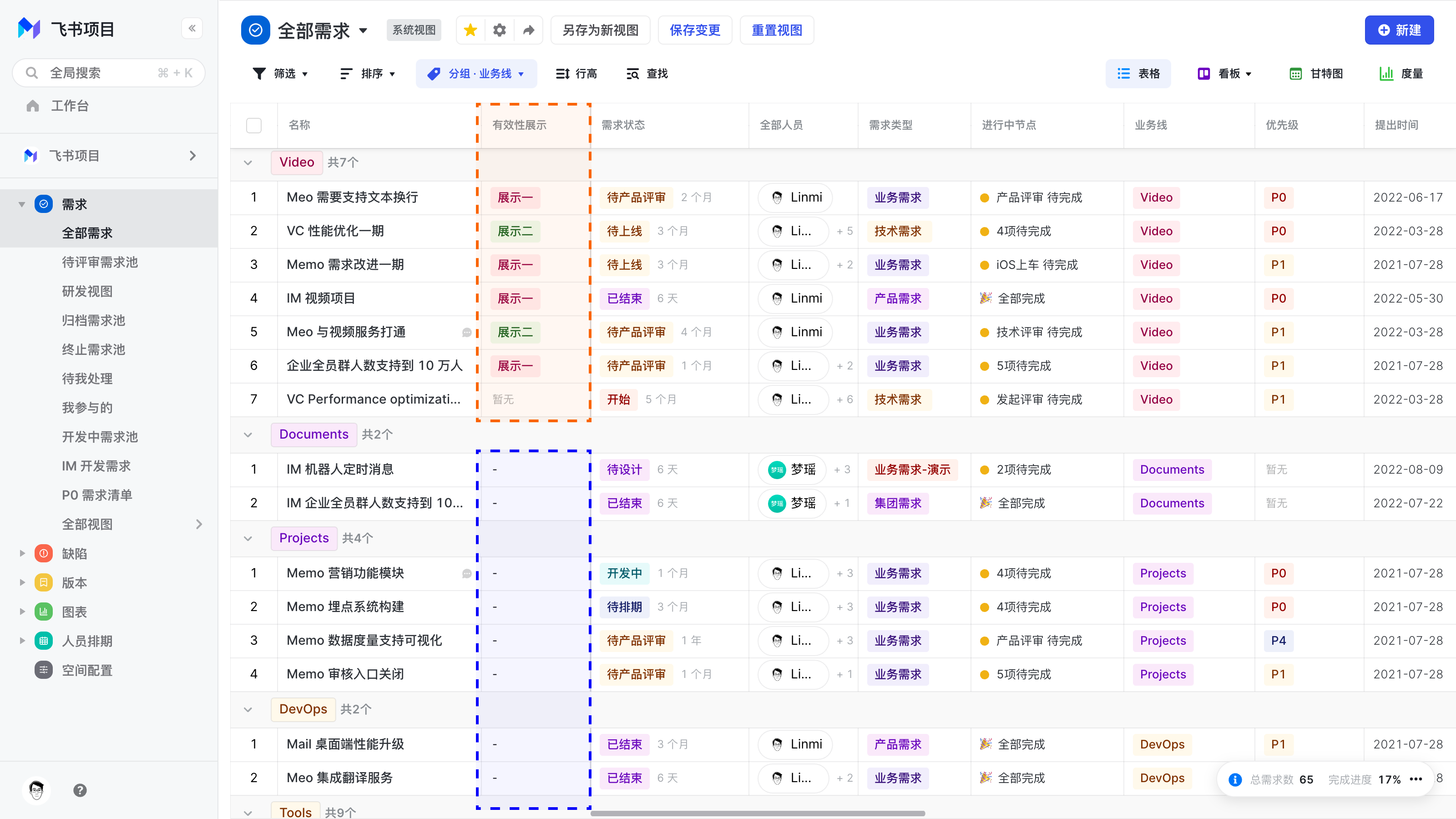Open row Meo 需要支持文本换行

point(352,197)
